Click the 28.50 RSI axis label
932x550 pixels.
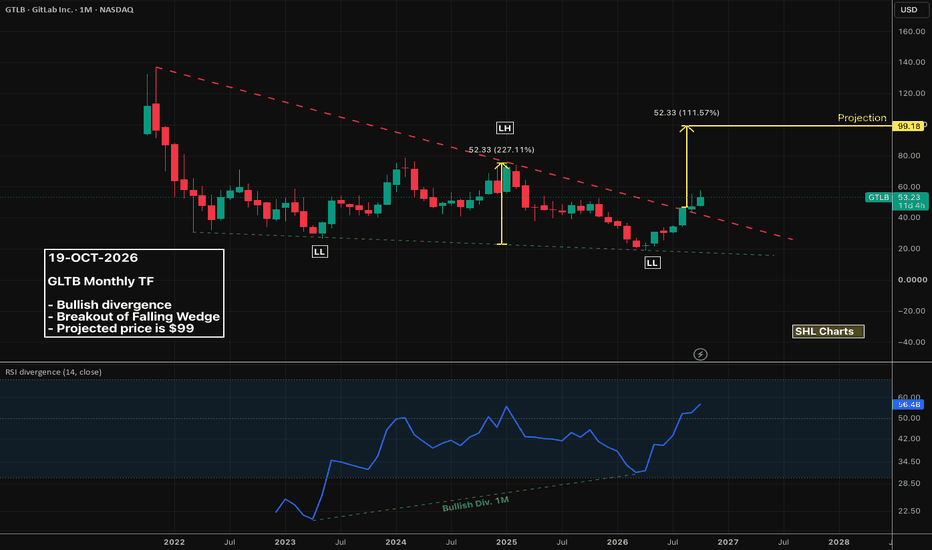909,483
